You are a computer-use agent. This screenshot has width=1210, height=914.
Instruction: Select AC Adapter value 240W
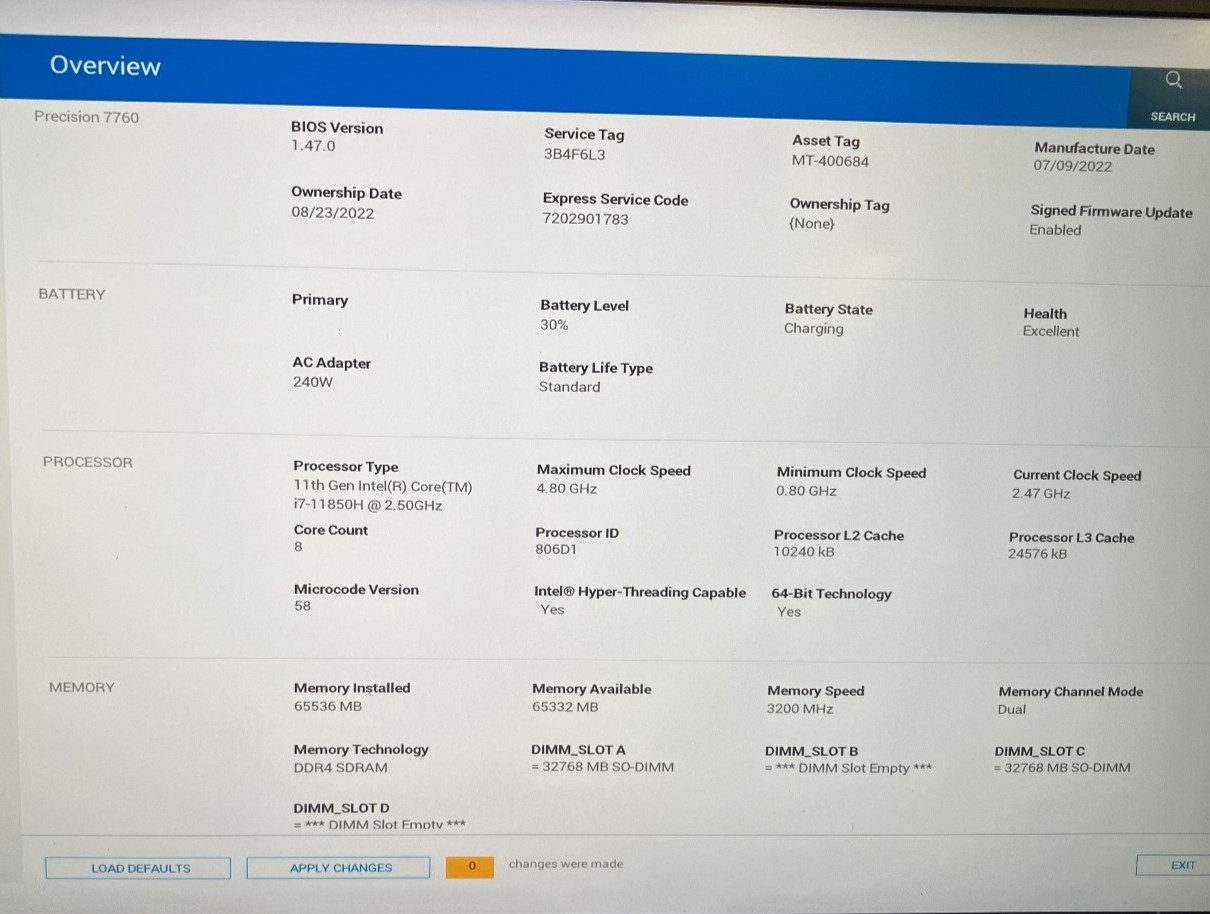[x=312, y=382]
